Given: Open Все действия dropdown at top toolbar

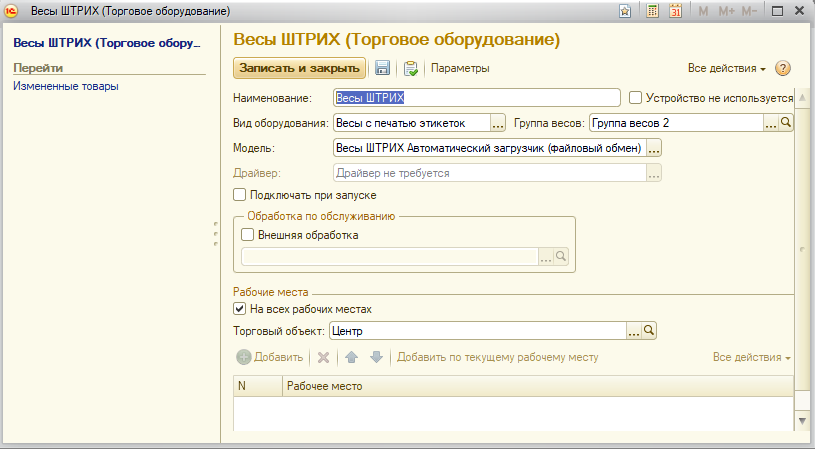Looking at the screenshot, I should 727,68.
